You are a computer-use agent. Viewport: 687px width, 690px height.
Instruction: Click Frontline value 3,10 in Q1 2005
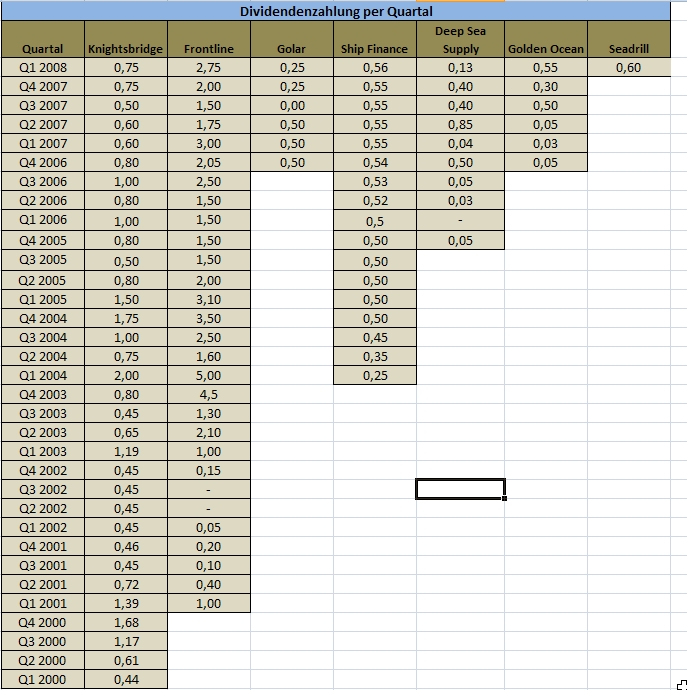[x=209, y=299]
